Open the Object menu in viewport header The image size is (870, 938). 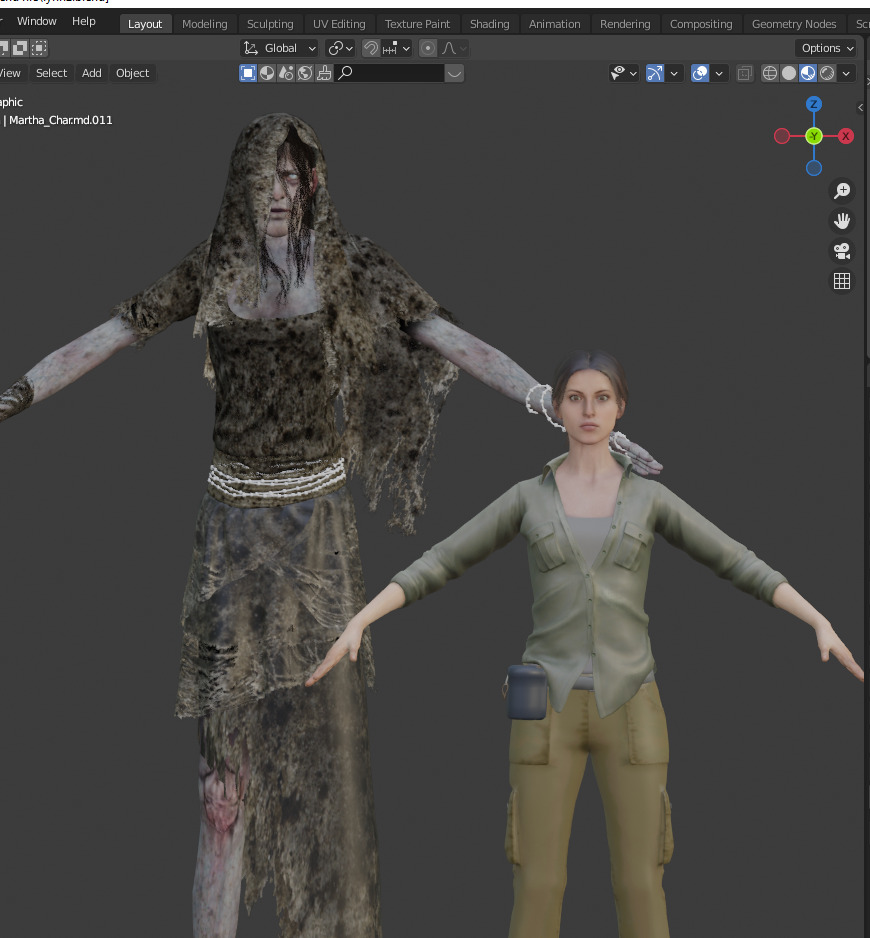tap(132, 73)
